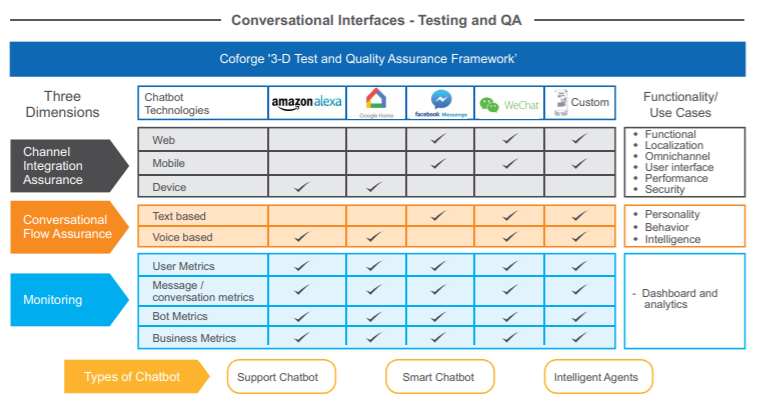Click the Amazon Alexa logo
Image resolution: width=768 pixels, height=405 pixels.
306,102
